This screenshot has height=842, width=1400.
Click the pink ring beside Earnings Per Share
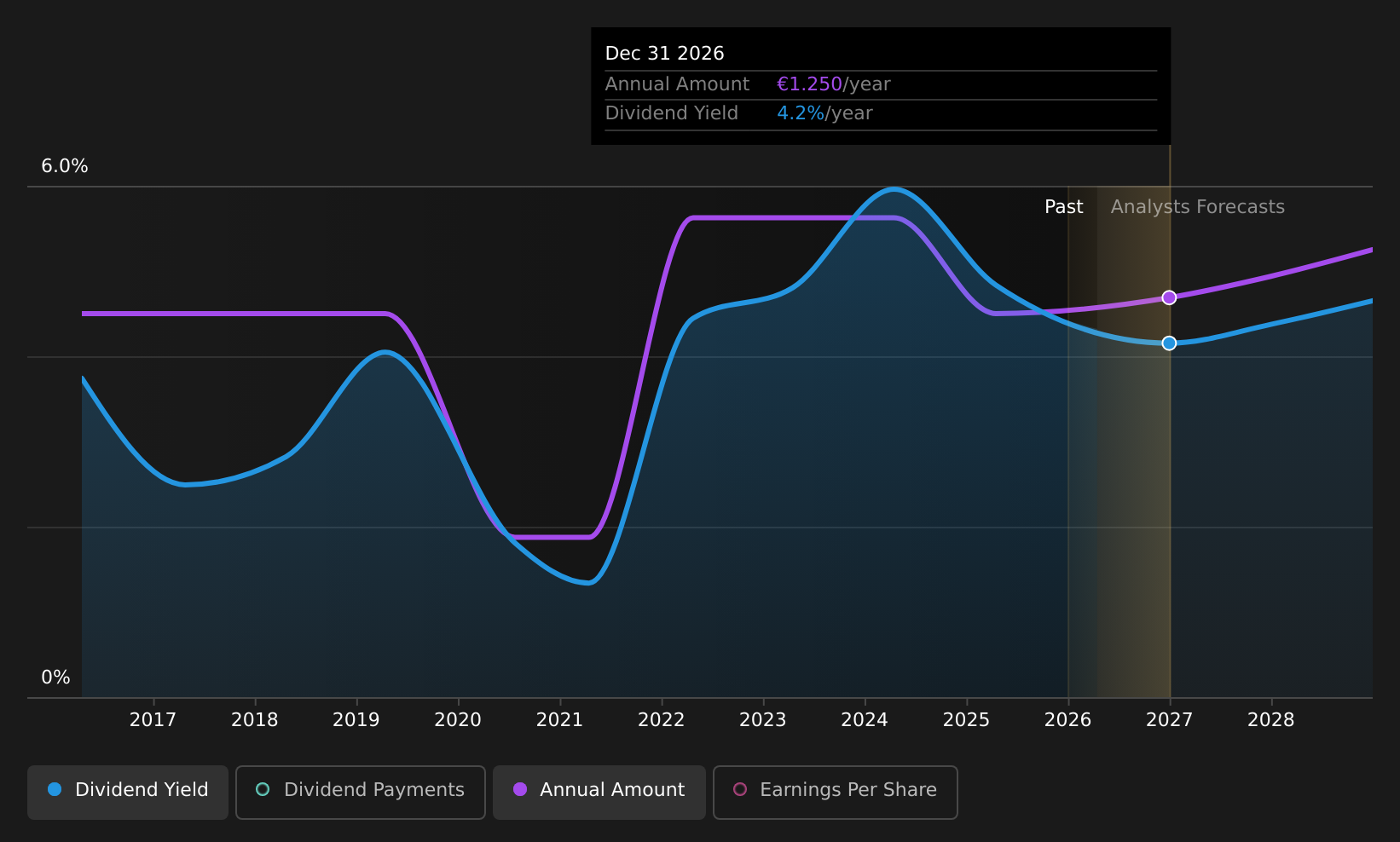coord(740,790)
